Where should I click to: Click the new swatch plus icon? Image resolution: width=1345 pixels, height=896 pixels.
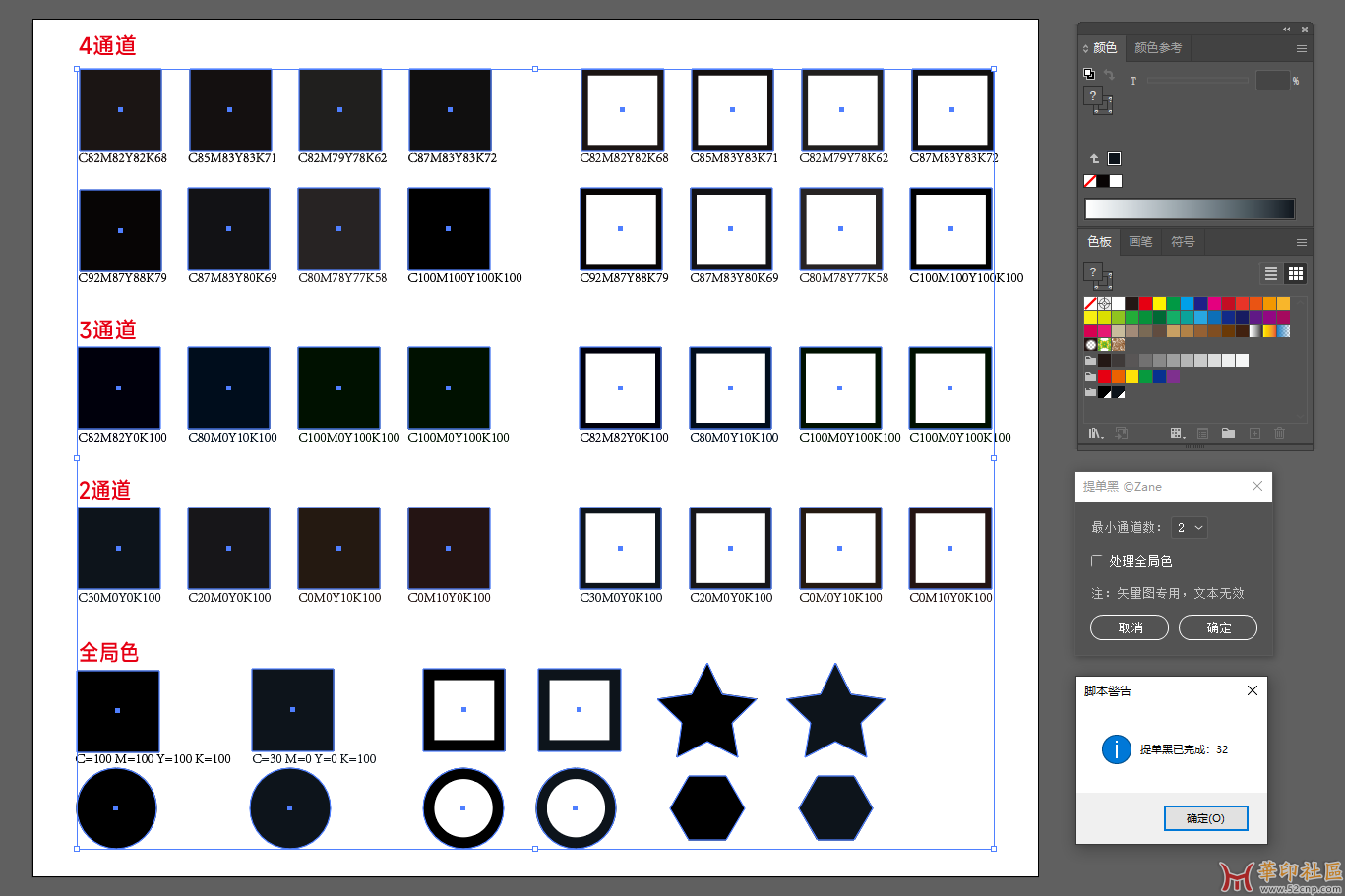1254,433
